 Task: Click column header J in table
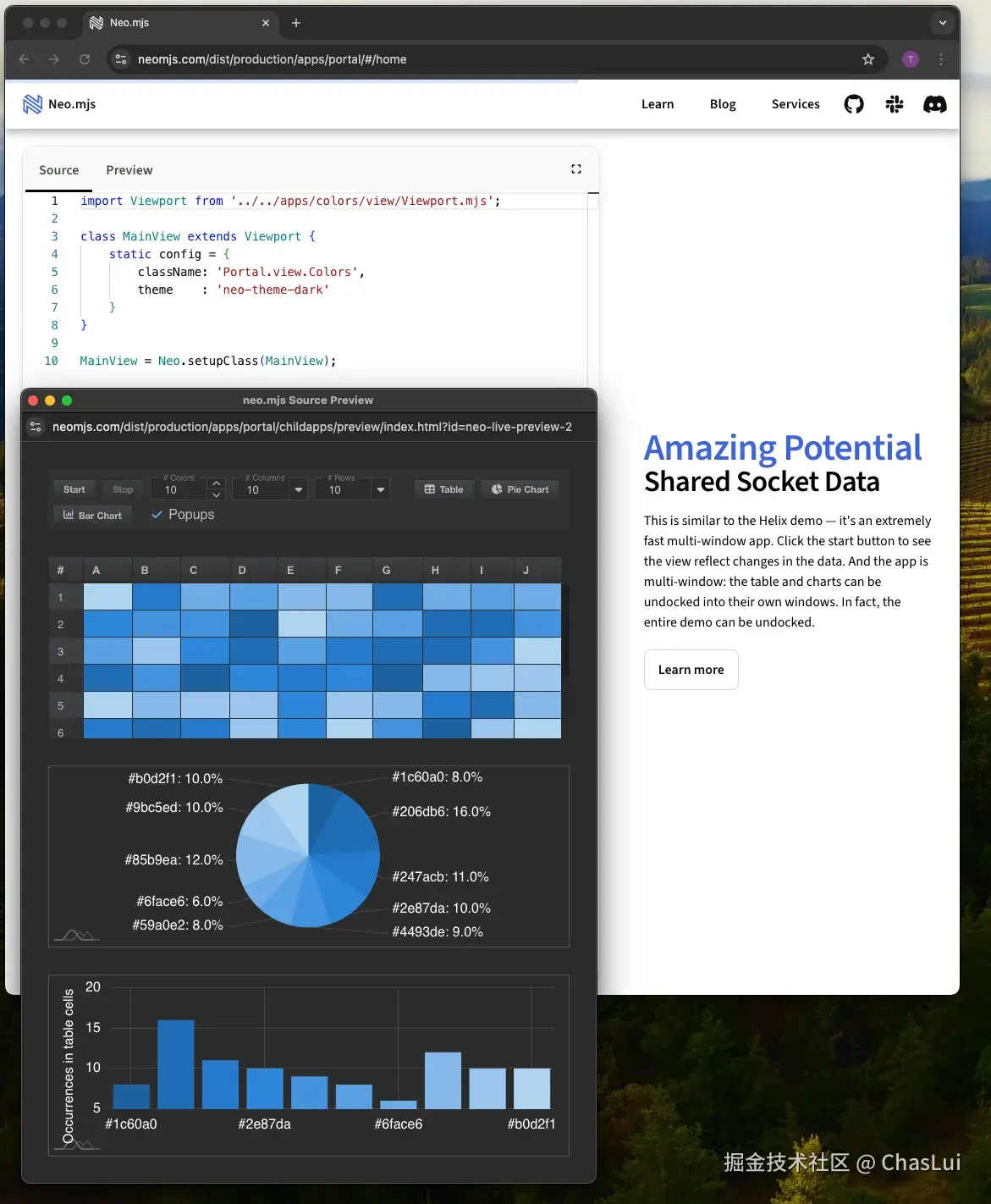pos(537,570)
